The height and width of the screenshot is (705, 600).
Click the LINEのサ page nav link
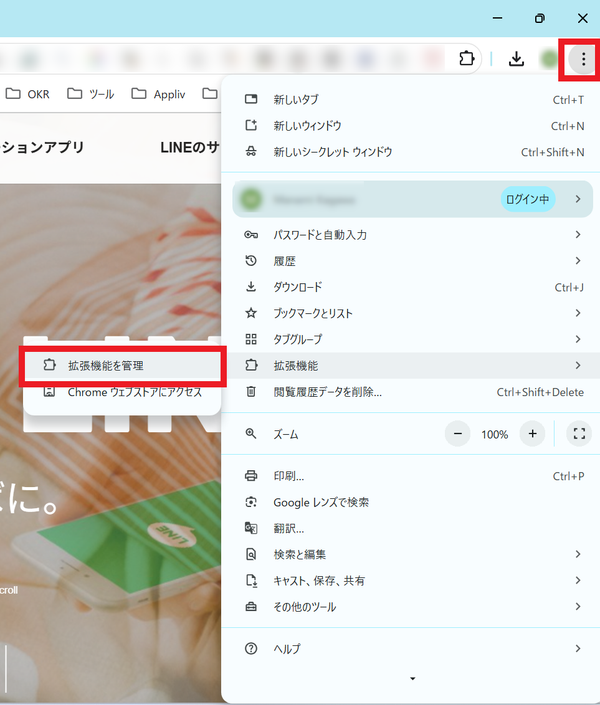click(190, 147)
